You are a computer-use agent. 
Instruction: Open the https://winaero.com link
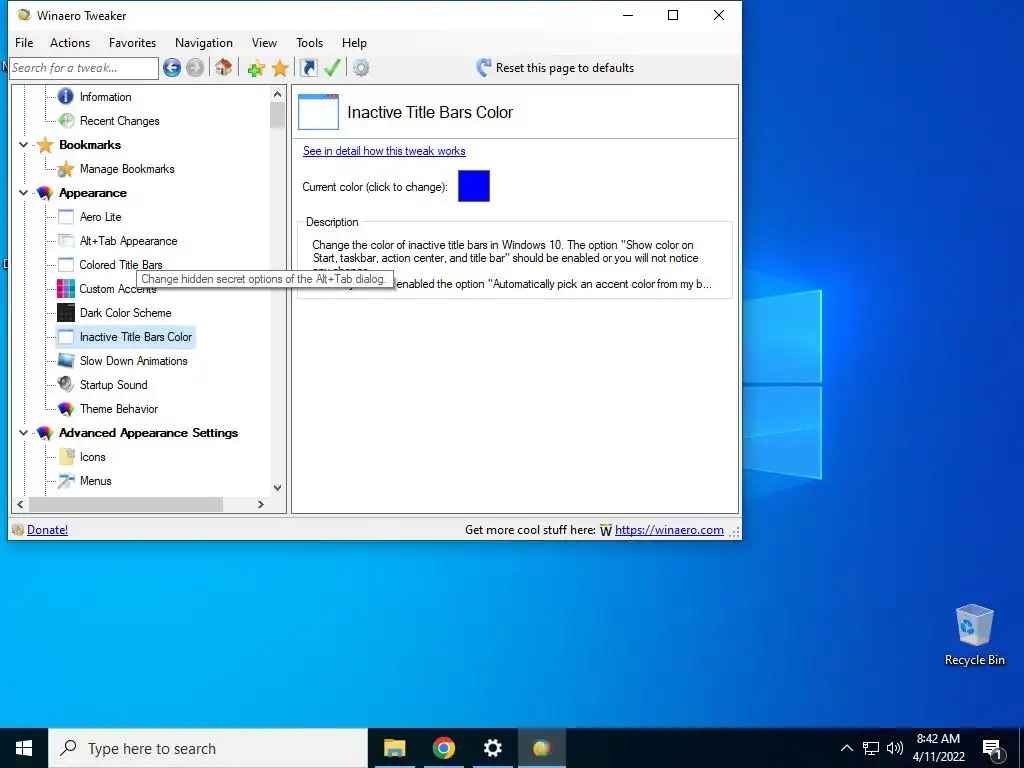669,530
